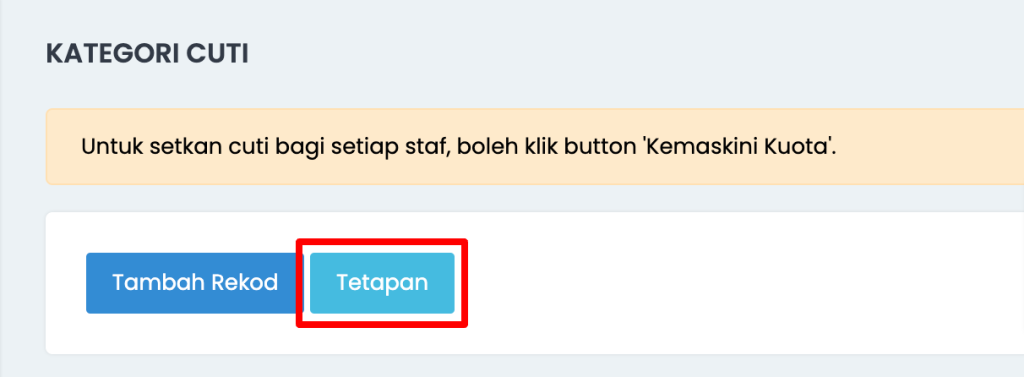Open leave category settings via Tetapan
1024x377 pixels.
(x=382, y=283)
